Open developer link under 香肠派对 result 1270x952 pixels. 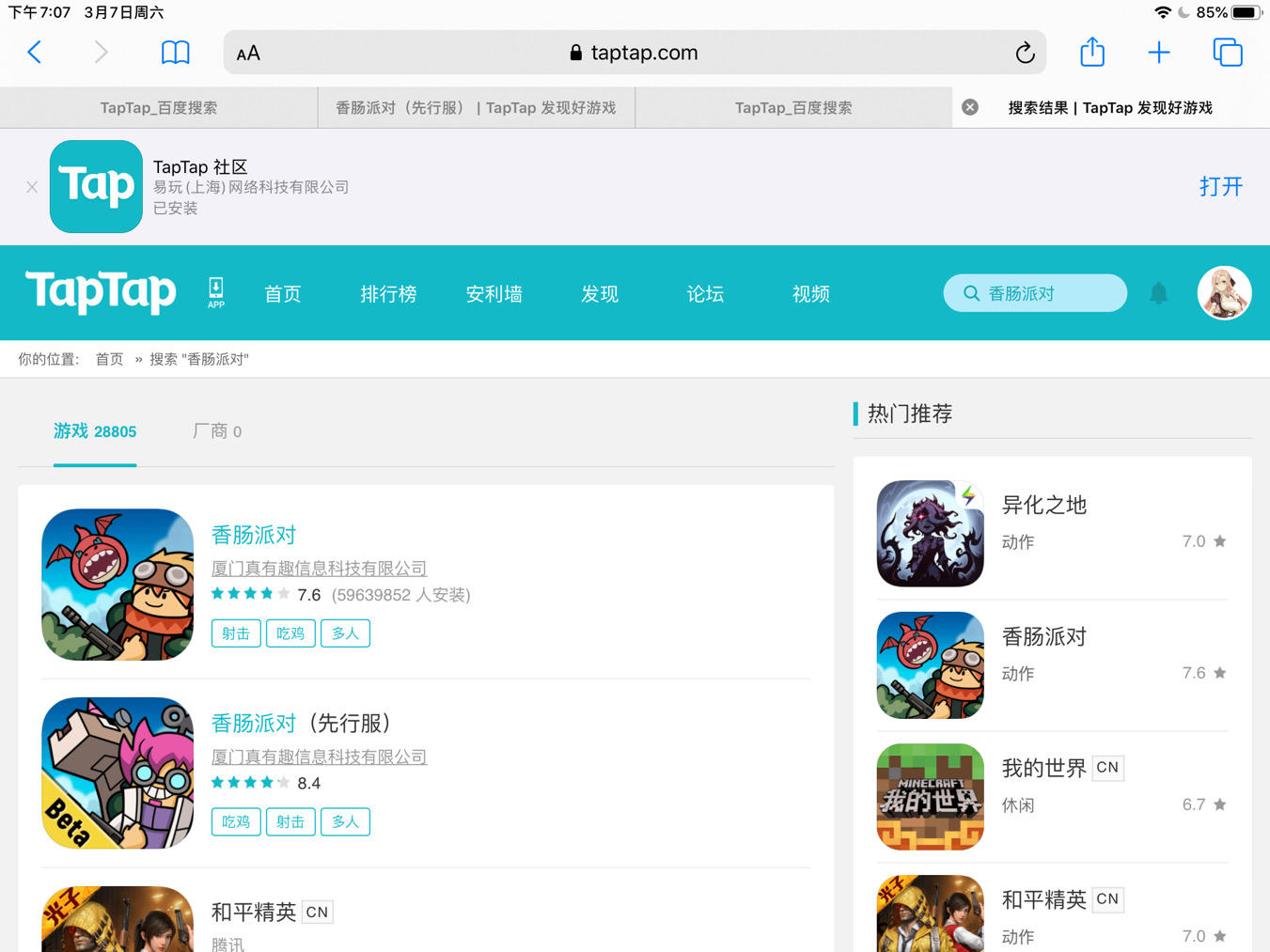point(319,569)
